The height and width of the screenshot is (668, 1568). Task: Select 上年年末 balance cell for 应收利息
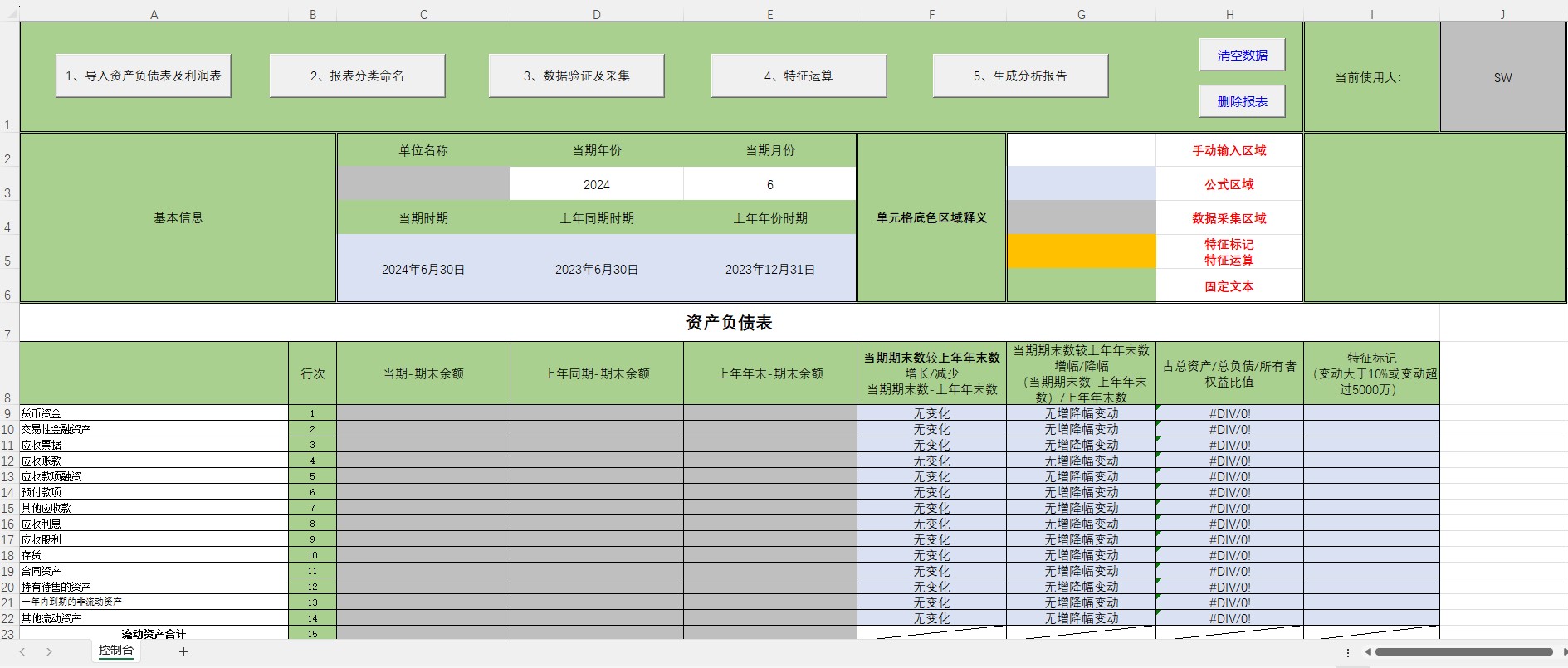[x=770, y=524]
